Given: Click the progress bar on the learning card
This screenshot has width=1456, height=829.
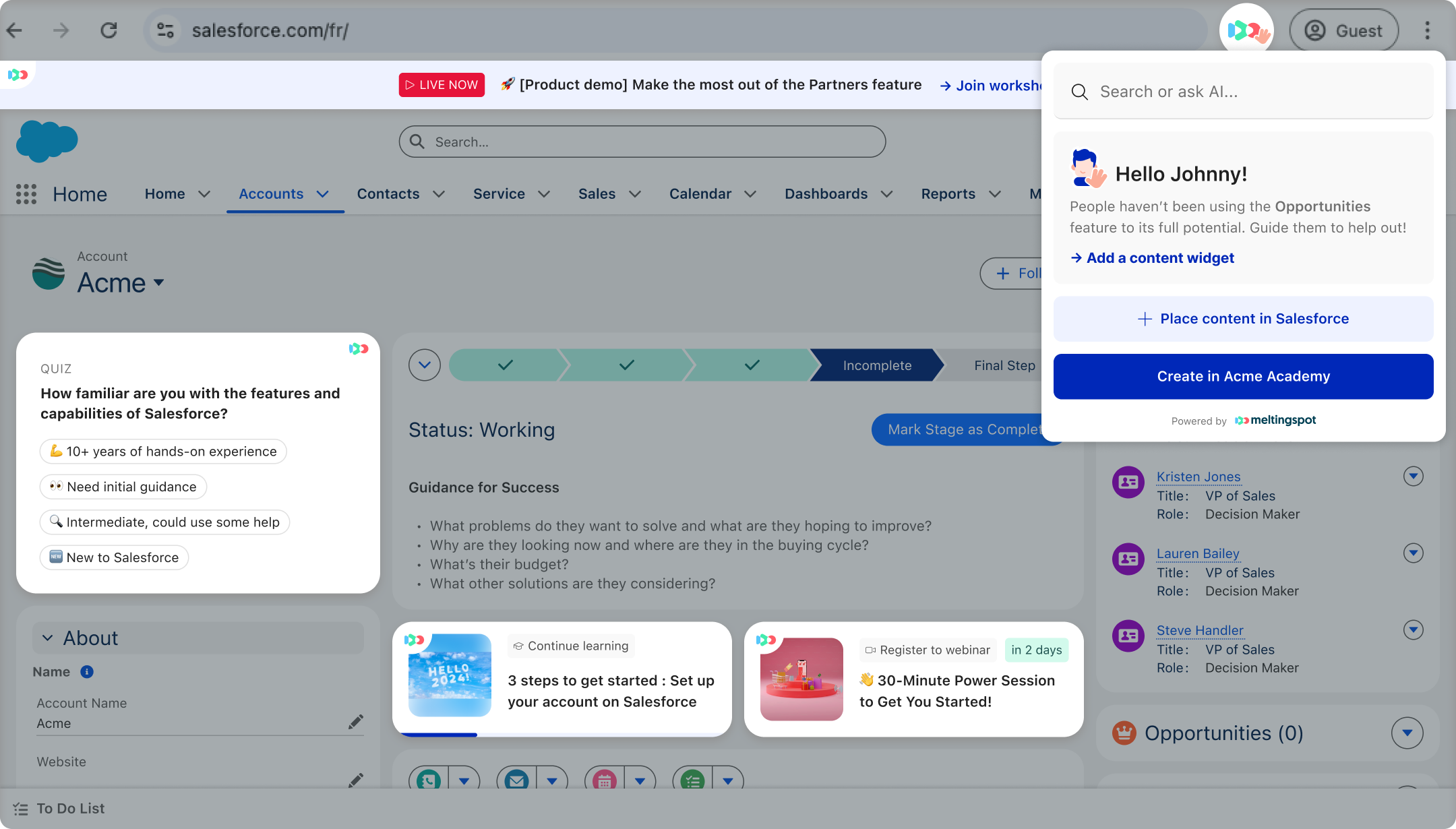Looking at the screenshot, I should point(439,735).
